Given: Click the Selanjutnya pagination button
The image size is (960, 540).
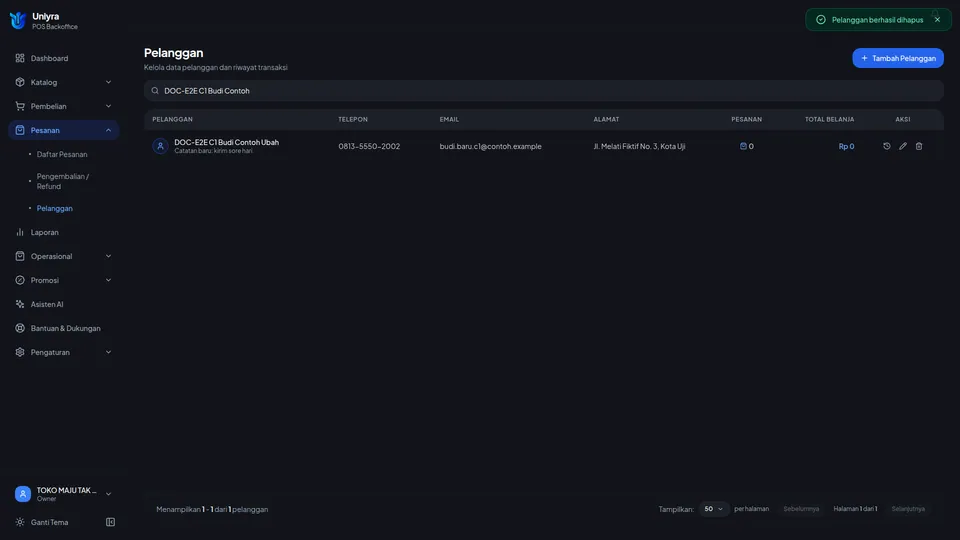Looking at the screenshot, I should (908, 509).
